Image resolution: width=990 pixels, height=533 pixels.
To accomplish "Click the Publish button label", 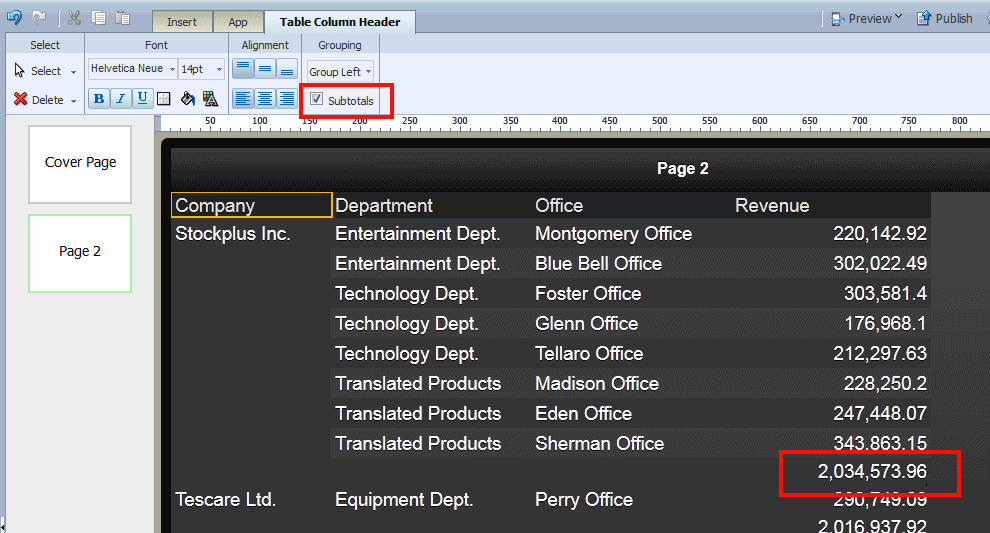I will tap(953, 18).
